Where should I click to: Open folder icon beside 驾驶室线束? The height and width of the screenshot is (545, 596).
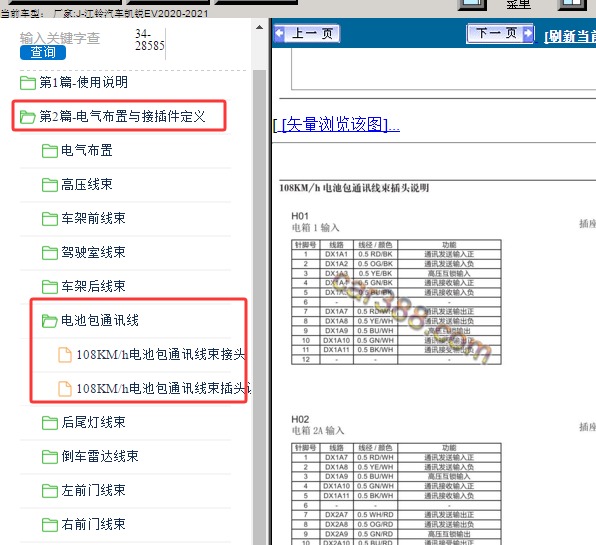50,252
